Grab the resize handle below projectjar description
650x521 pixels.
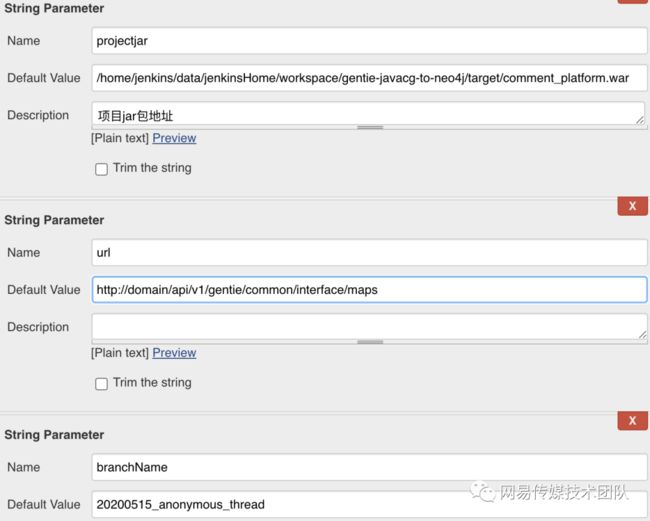370,128
